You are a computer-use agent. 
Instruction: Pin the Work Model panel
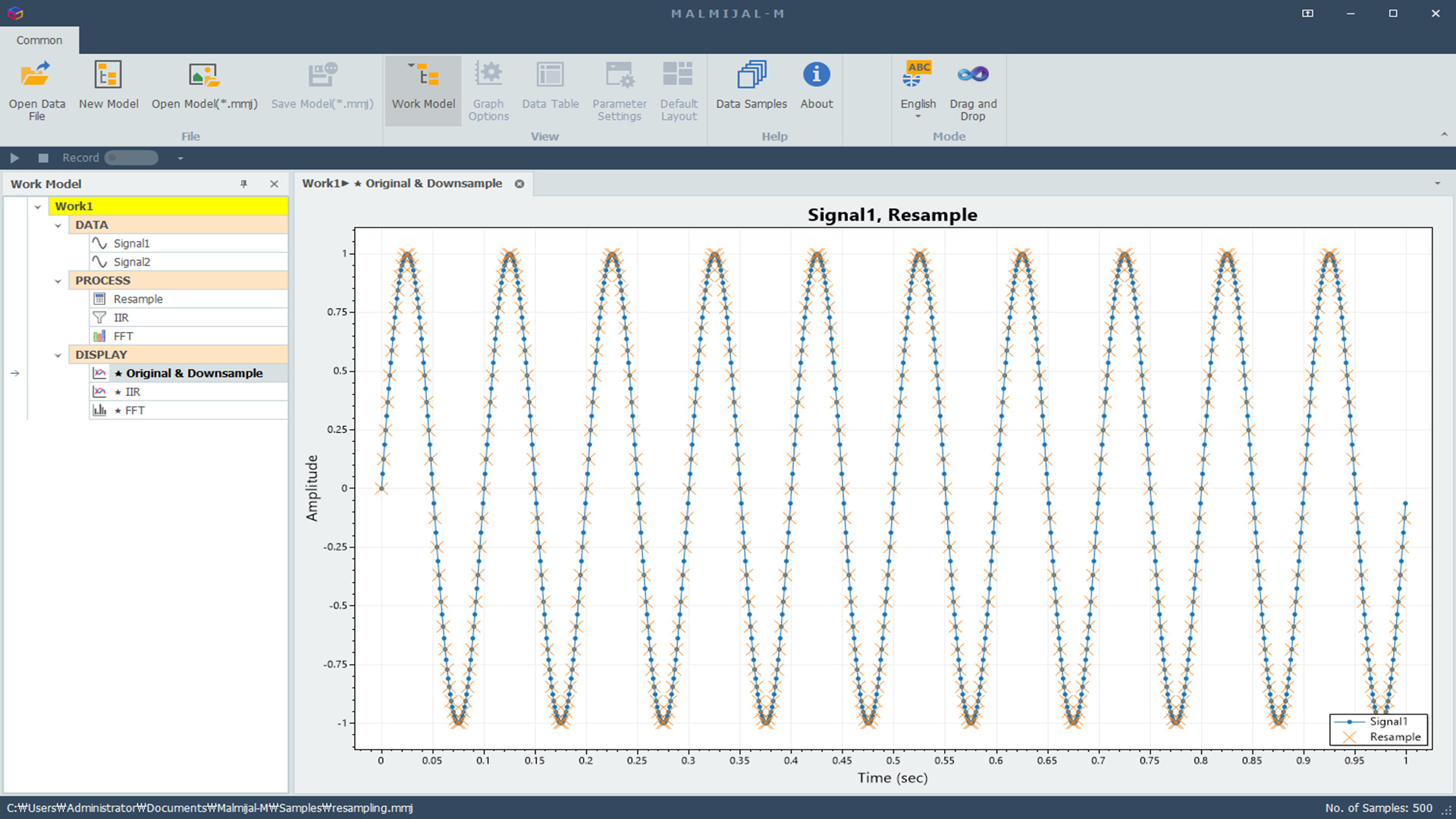coord(243,184)
